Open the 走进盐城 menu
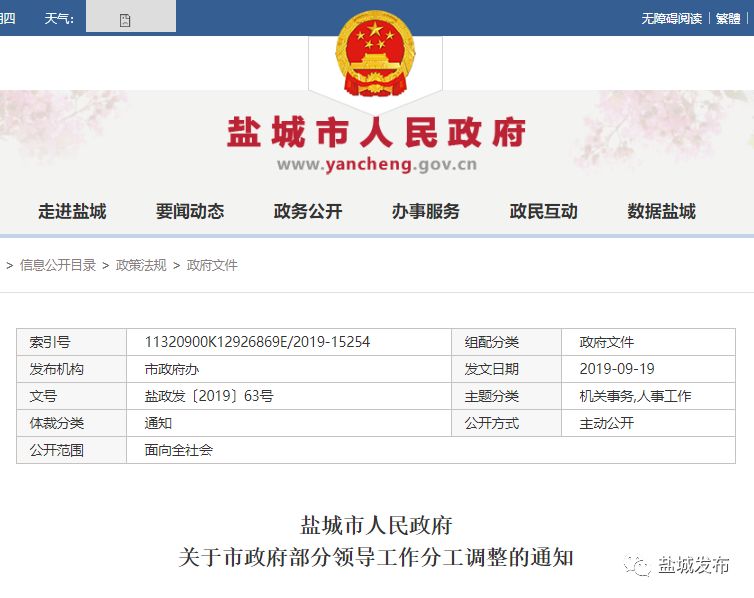The image size is (754, 598). tap(72, 211)
